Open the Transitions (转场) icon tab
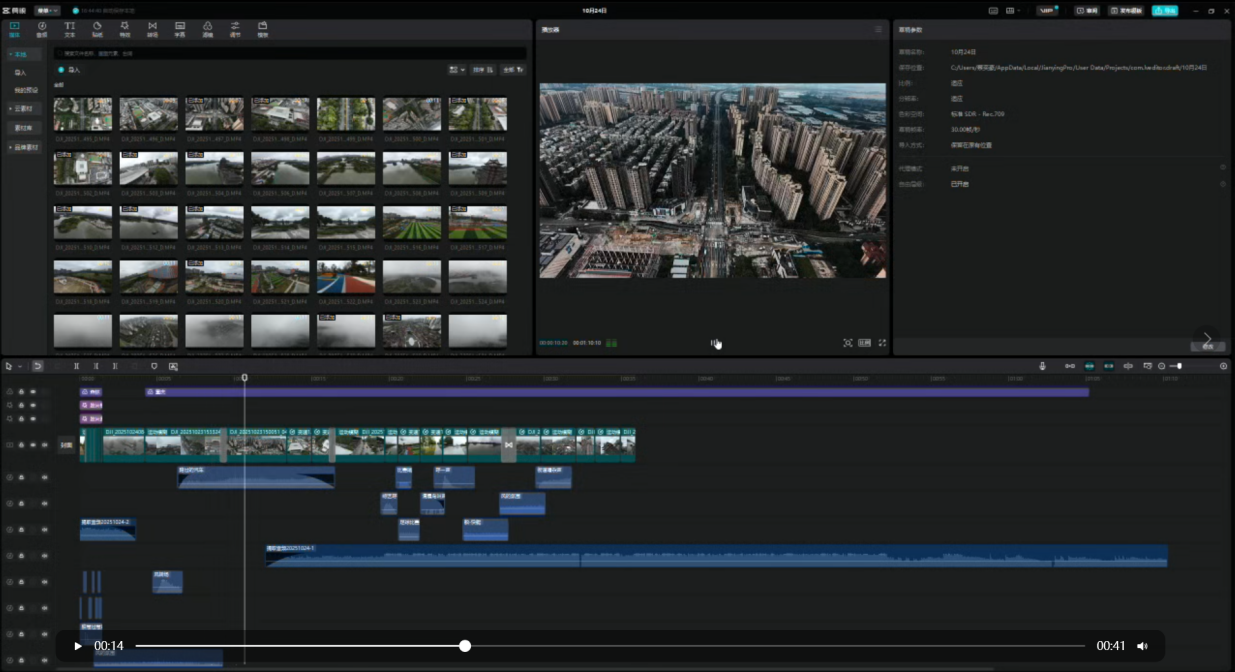Viewport: 1235px width, 672px height. 152,29
